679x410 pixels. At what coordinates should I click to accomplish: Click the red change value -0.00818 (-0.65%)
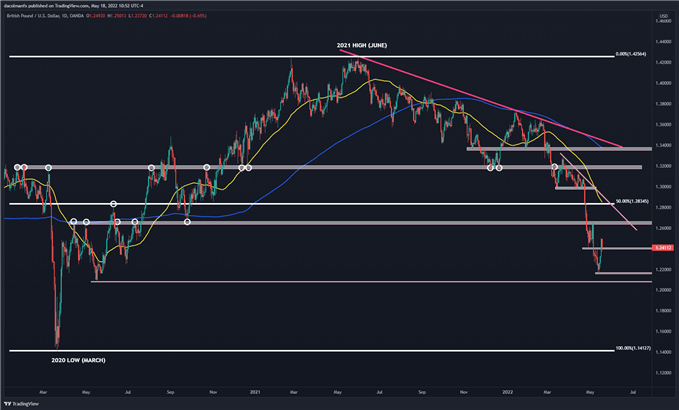[x=187, y=16]
